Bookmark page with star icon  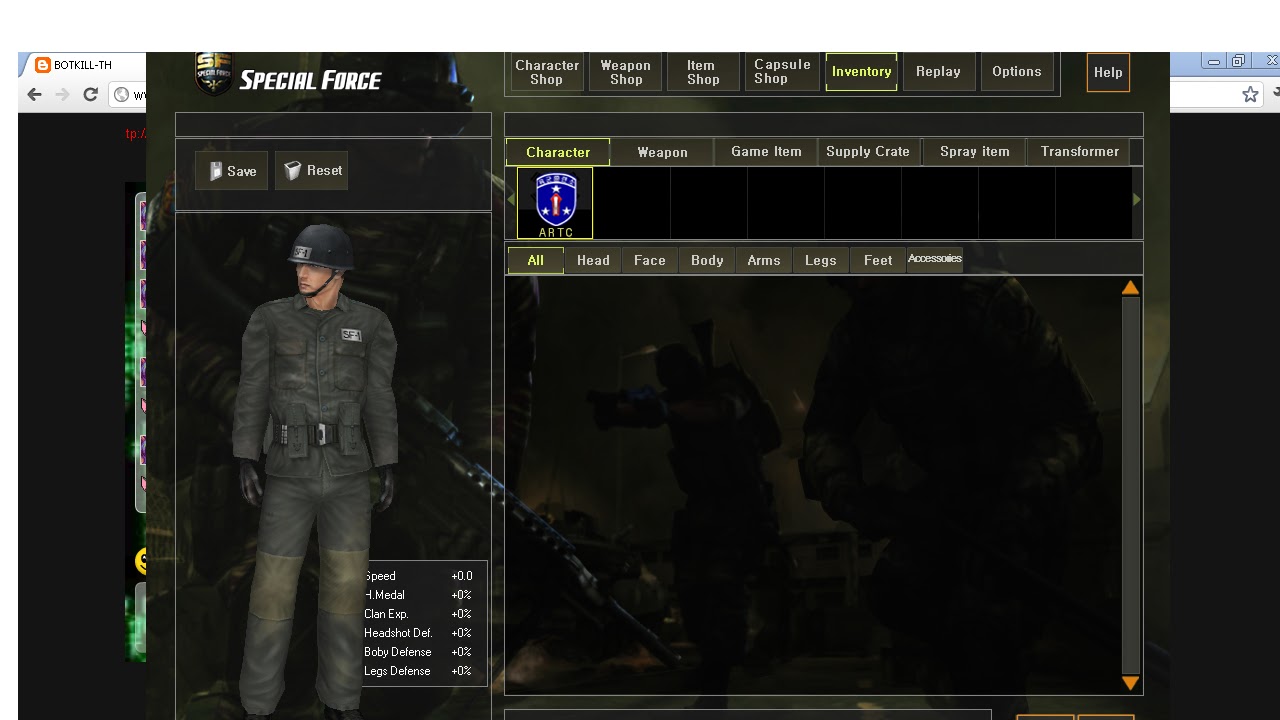point(1250,95)
